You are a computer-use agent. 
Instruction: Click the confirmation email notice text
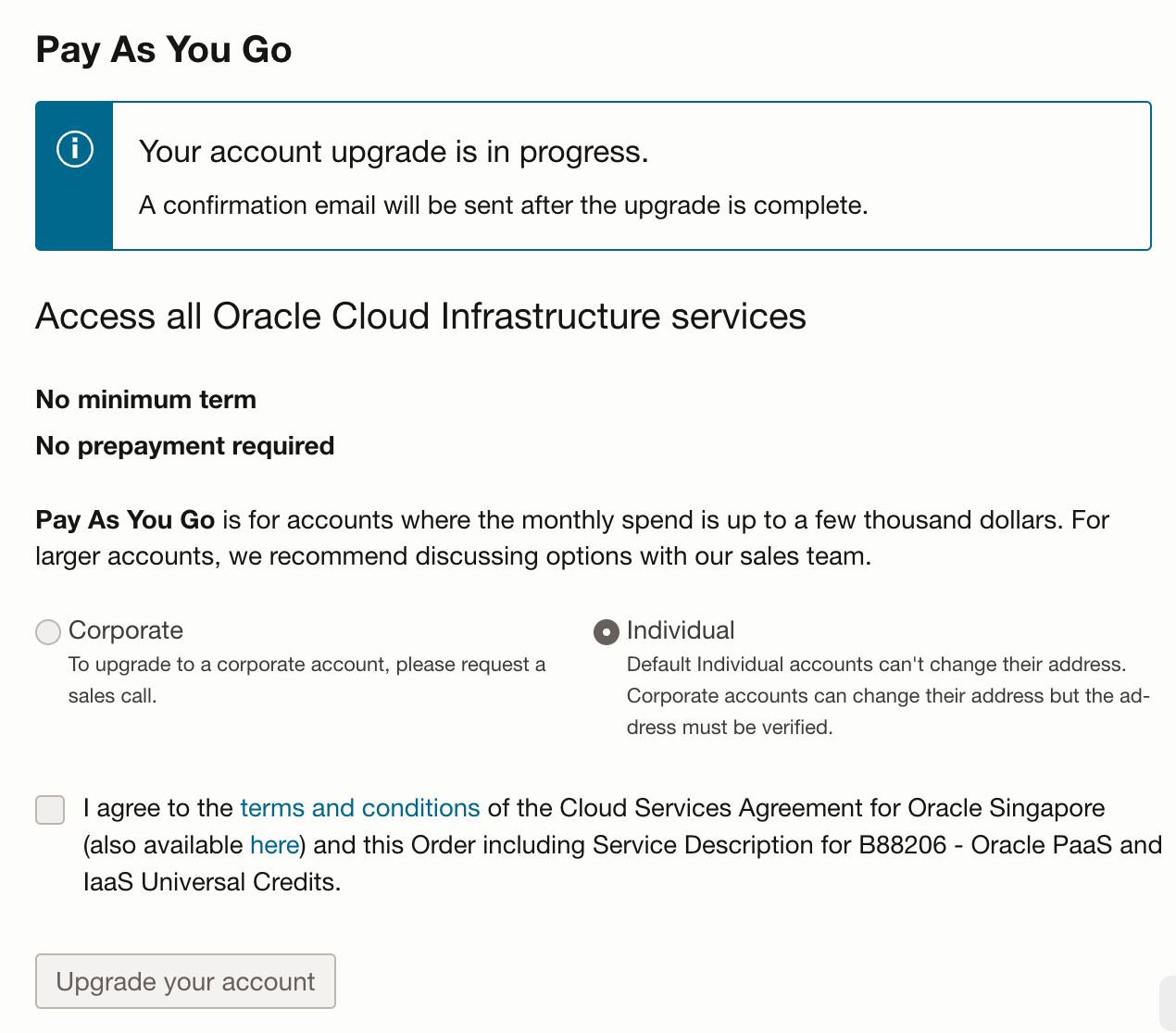click(503, 205)
